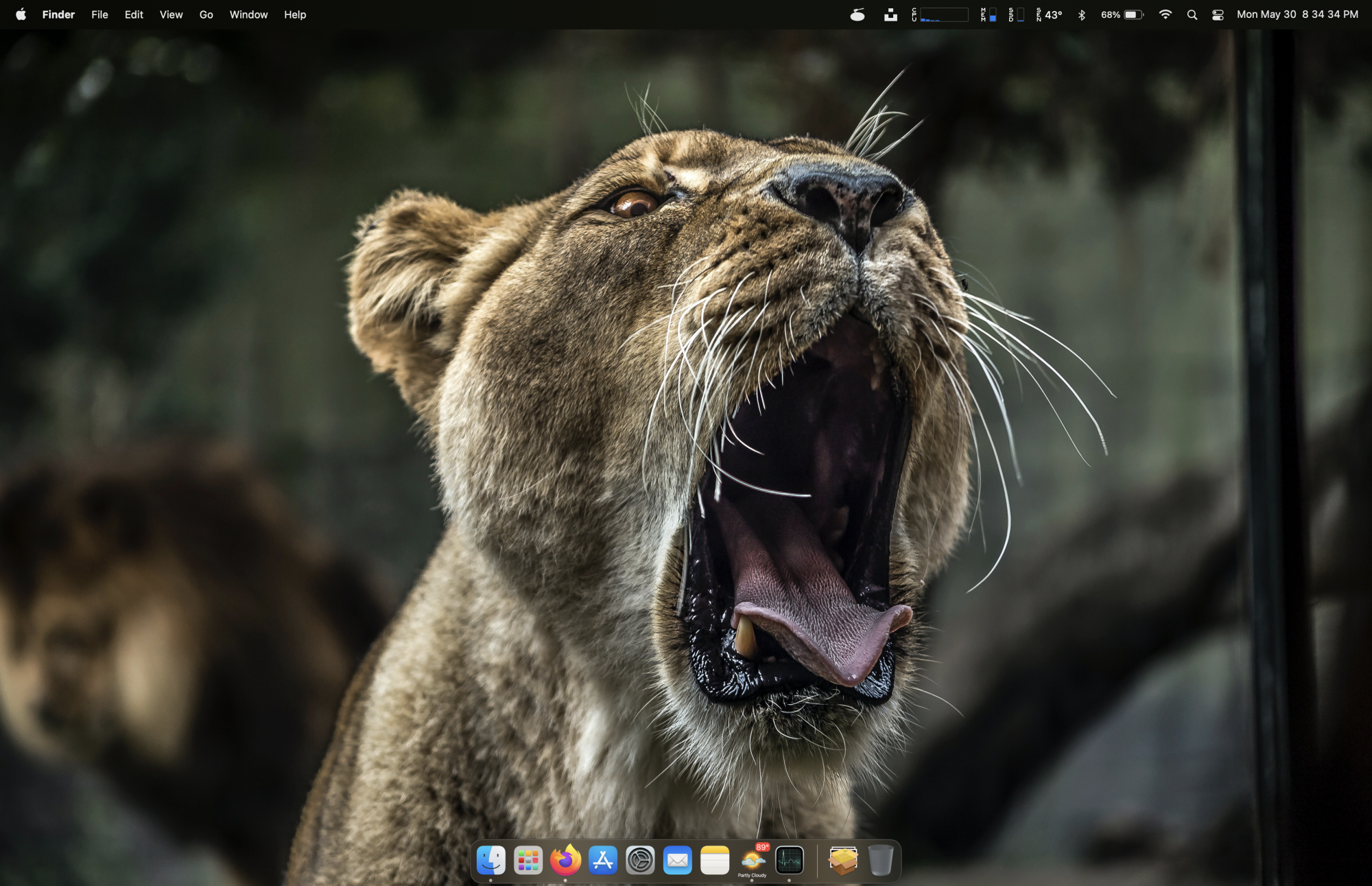
Task: Open the Window menu
Action: [x=248, y=14]
